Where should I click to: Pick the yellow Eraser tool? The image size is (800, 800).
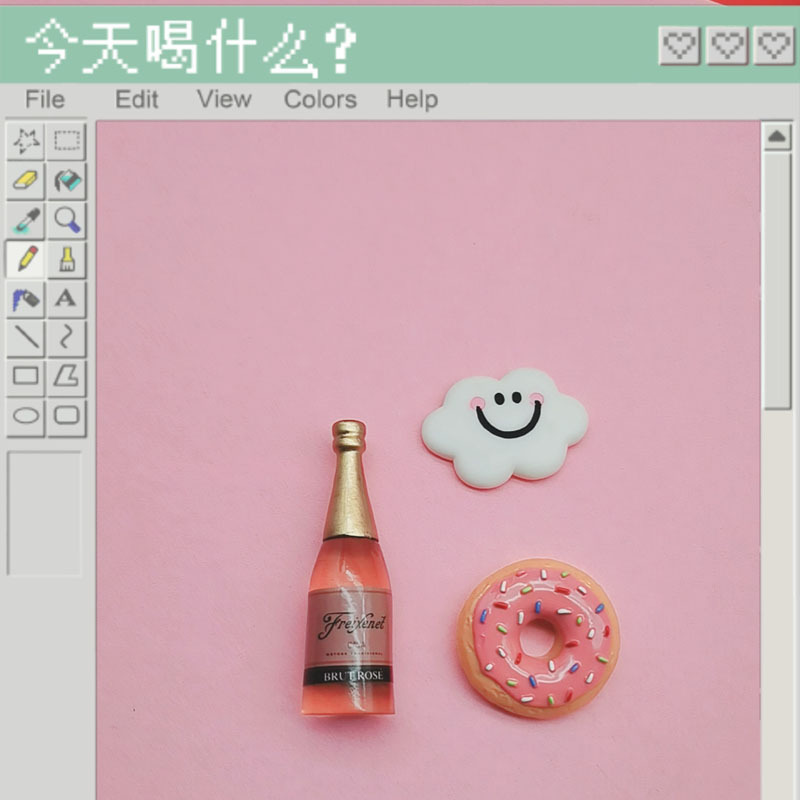[26, 181]
